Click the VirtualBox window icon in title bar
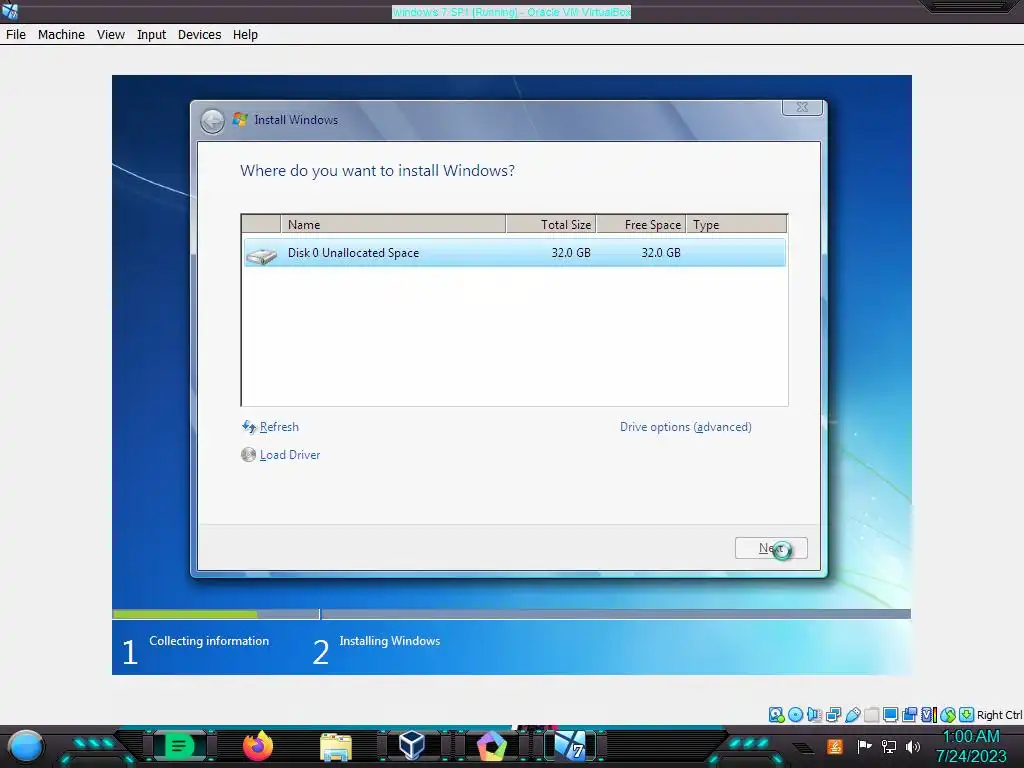The image size is (1024, 768). pyautogui.click(x=10, y=10)
